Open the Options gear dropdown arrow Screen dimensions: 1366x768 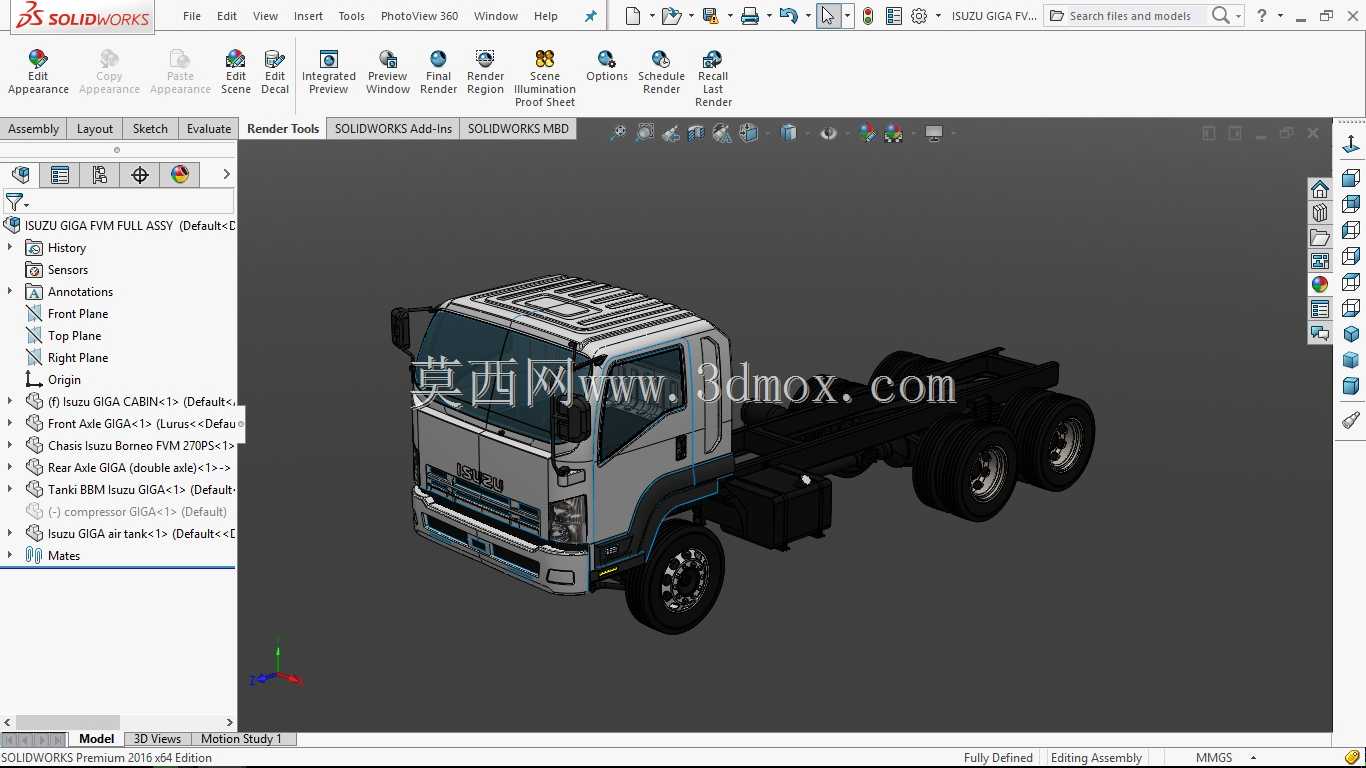click(x=938, y=16)
